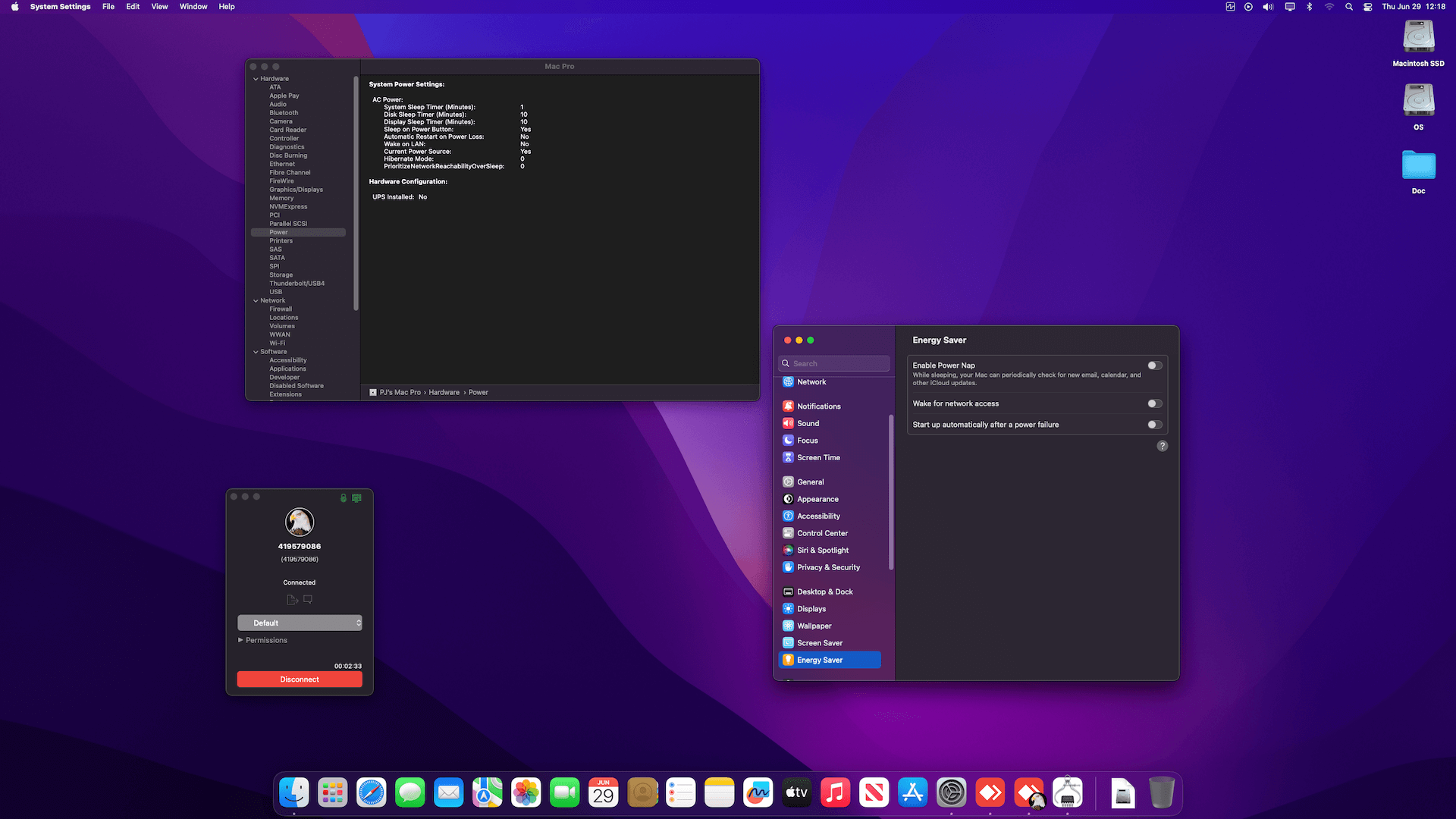Click Hardware in System Information path bar
The image size is (1456, 819).
click(x=444, y=393)
